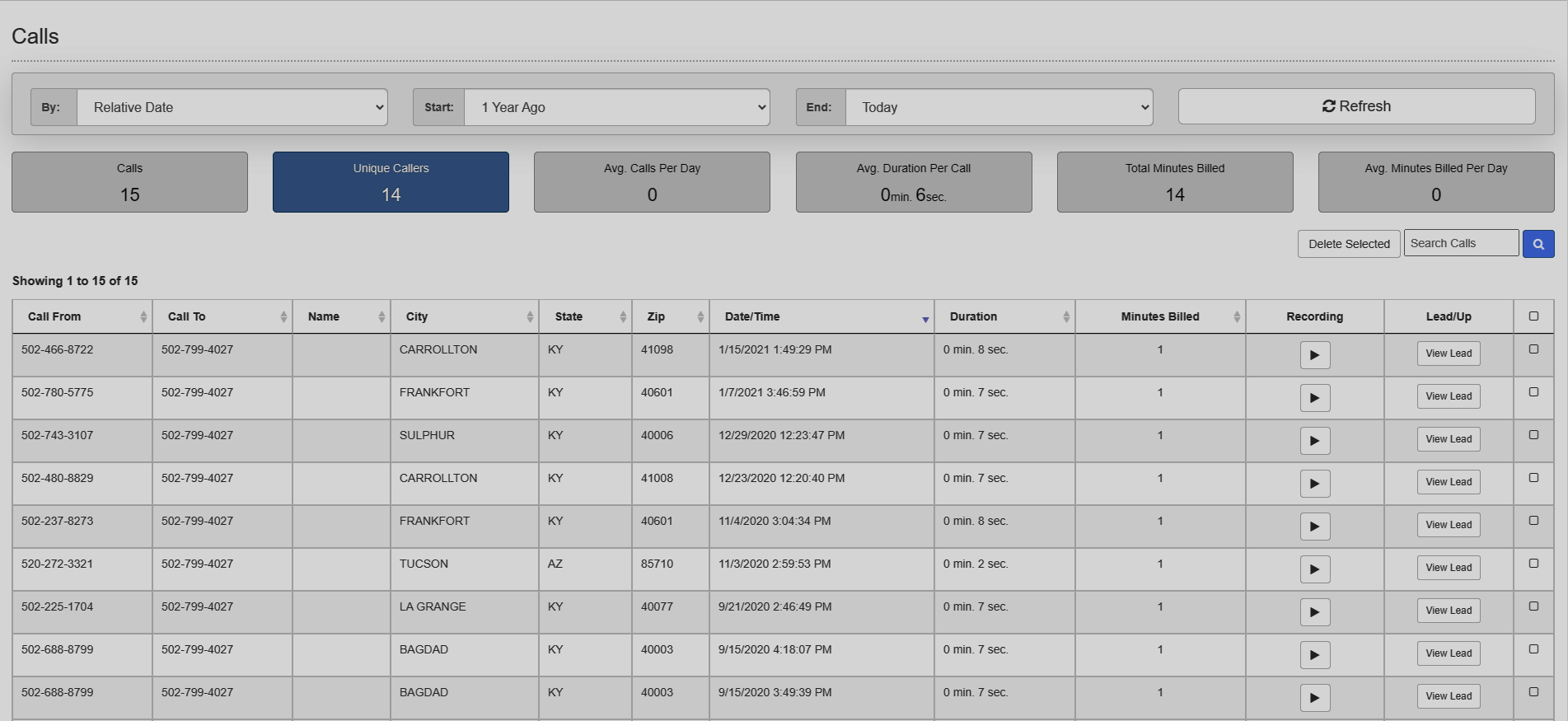Play recording for the 502-466-8722 call
The width and height of the screenshot is (1568, 721).
(x=1314, y=355)
